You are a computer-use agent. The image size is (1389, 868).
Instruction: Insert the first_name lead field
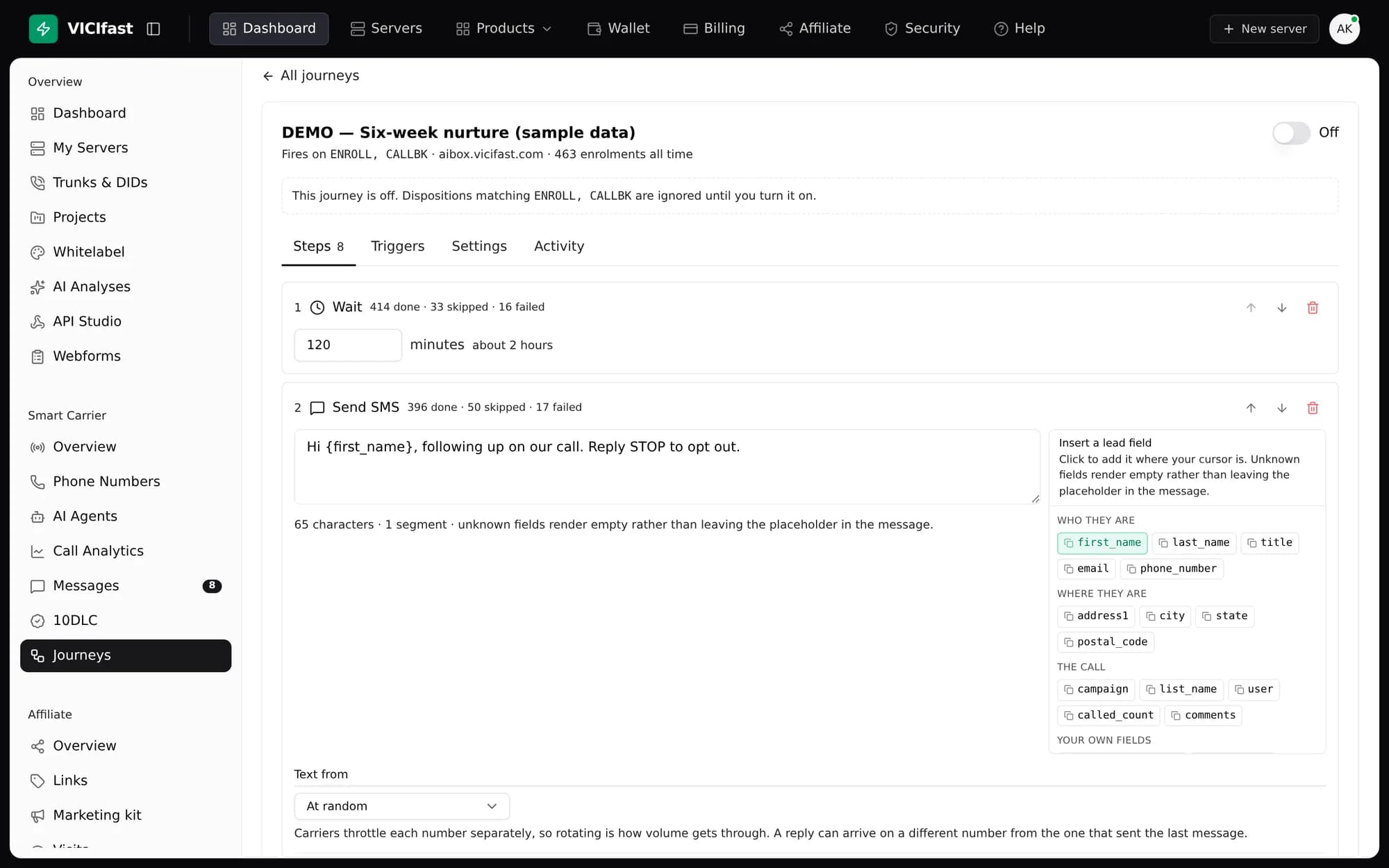pos(1102,543)
